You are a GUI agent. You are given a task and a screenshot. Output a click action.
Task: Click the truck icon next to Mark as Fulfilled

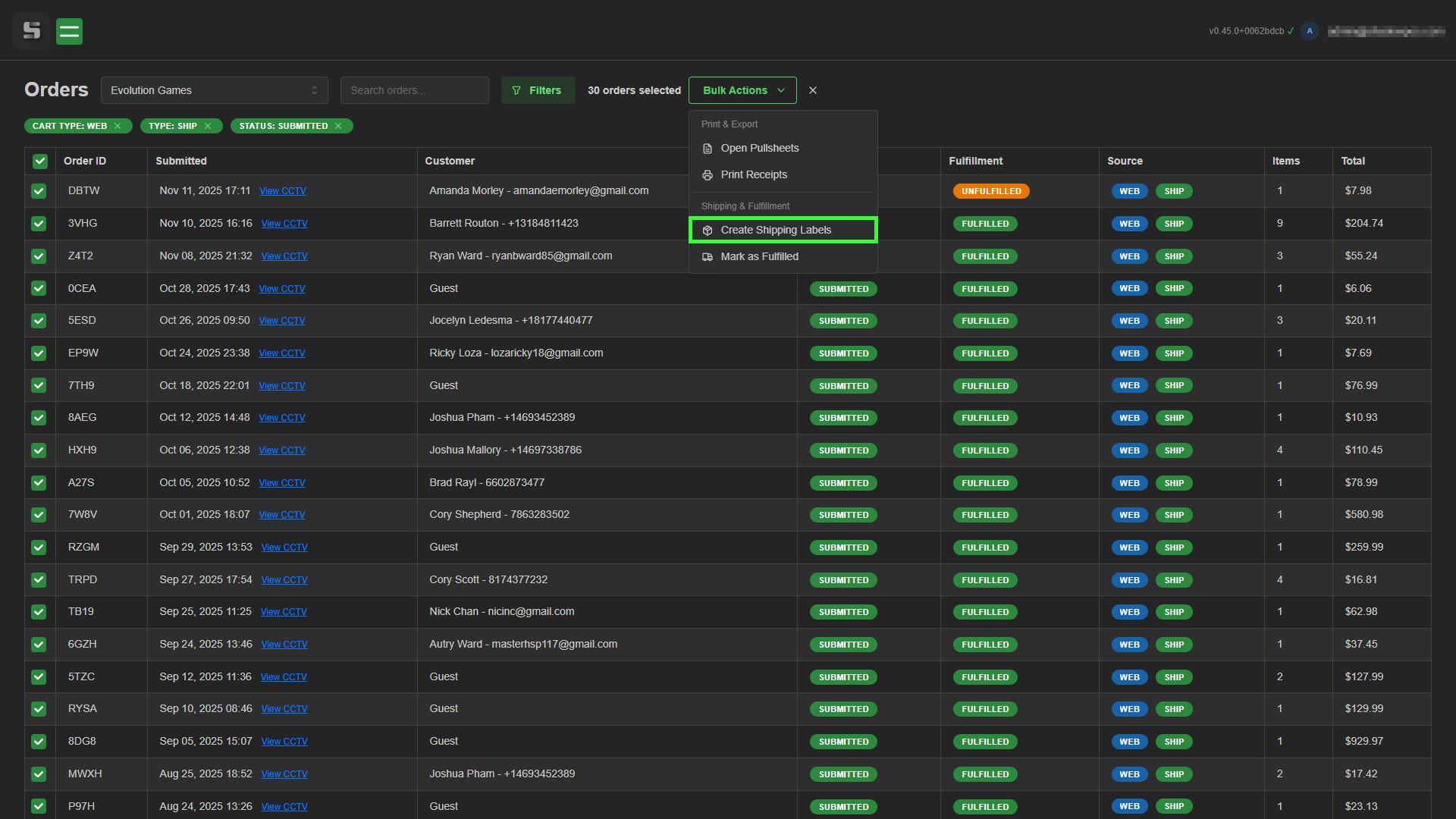click(707, 256)
